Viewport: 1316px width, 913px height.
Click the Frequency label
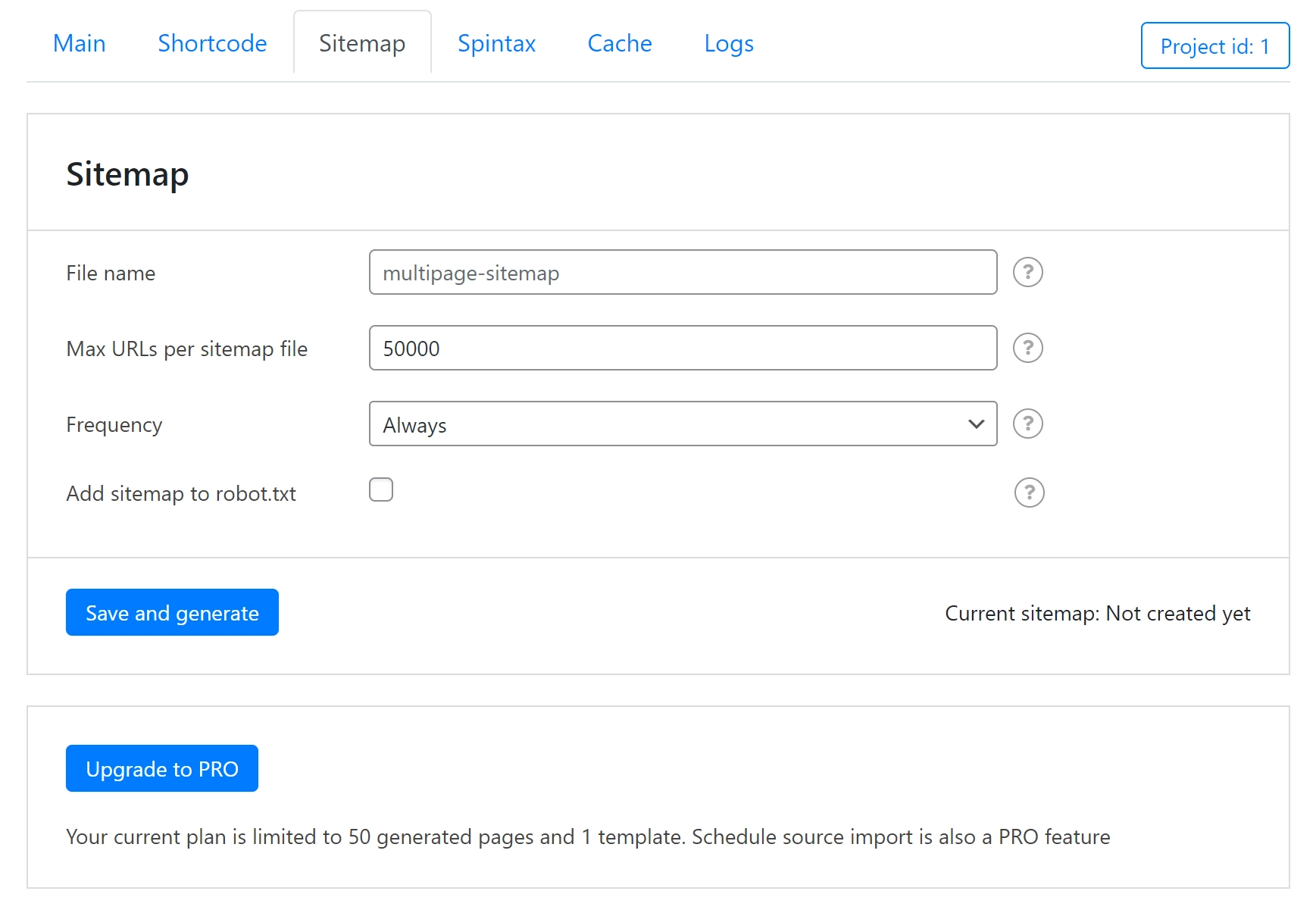coord(114,424)
